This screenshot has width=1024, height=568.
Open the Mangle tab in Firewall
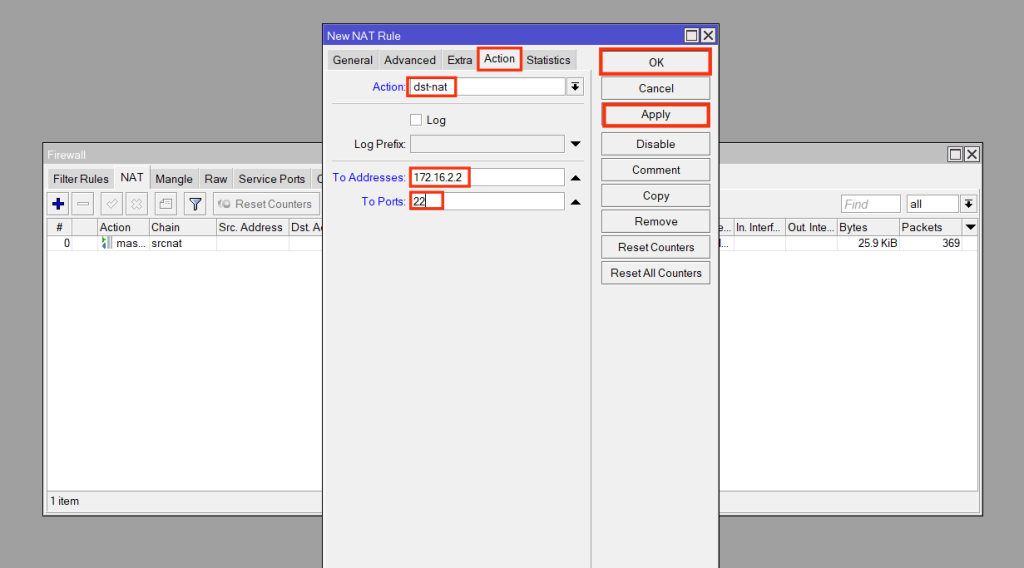coord(174,179)
